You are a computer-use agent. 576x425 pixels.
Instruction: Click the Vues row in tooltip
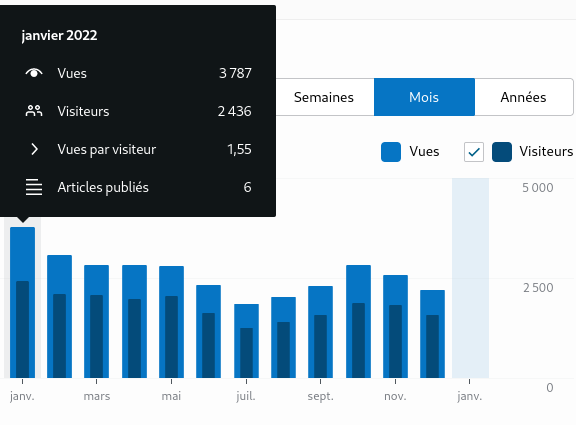(138, 73)
